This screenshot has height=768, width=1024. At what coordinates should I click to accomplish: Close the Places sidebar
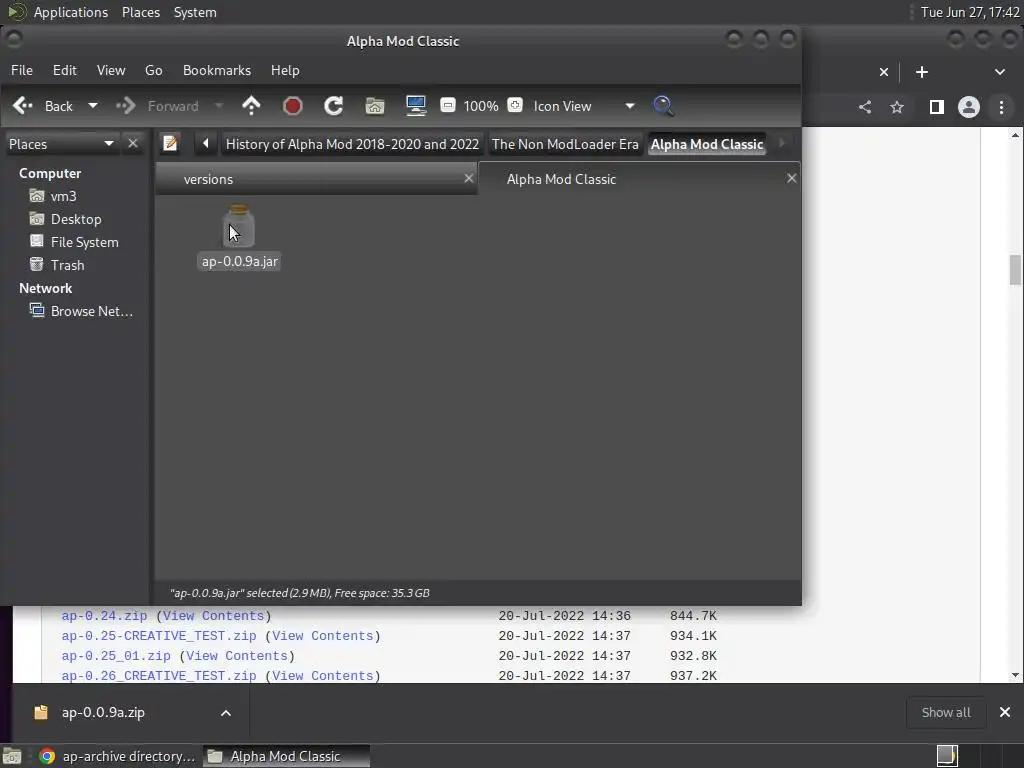133,143
